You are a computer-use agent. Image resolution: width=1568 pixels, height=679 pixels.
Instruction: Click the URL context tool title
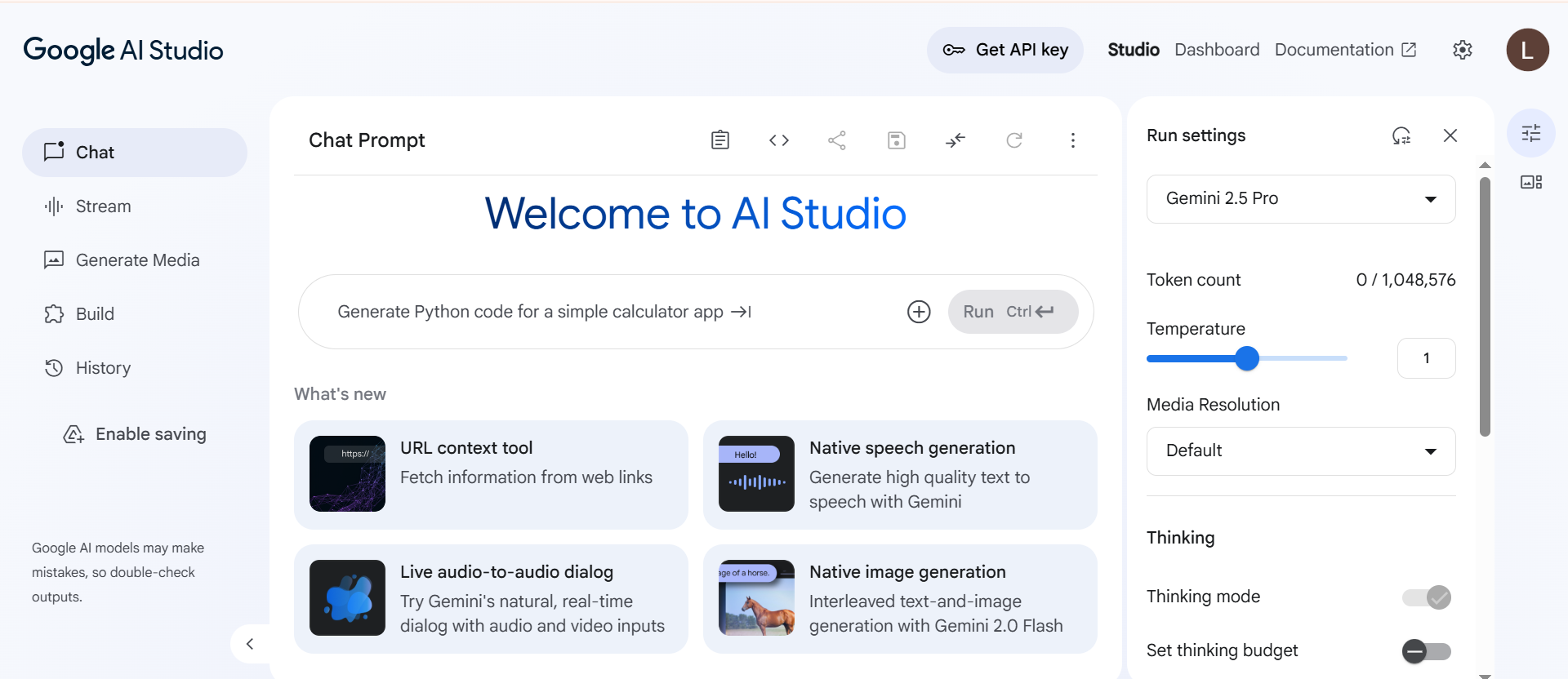466,448
